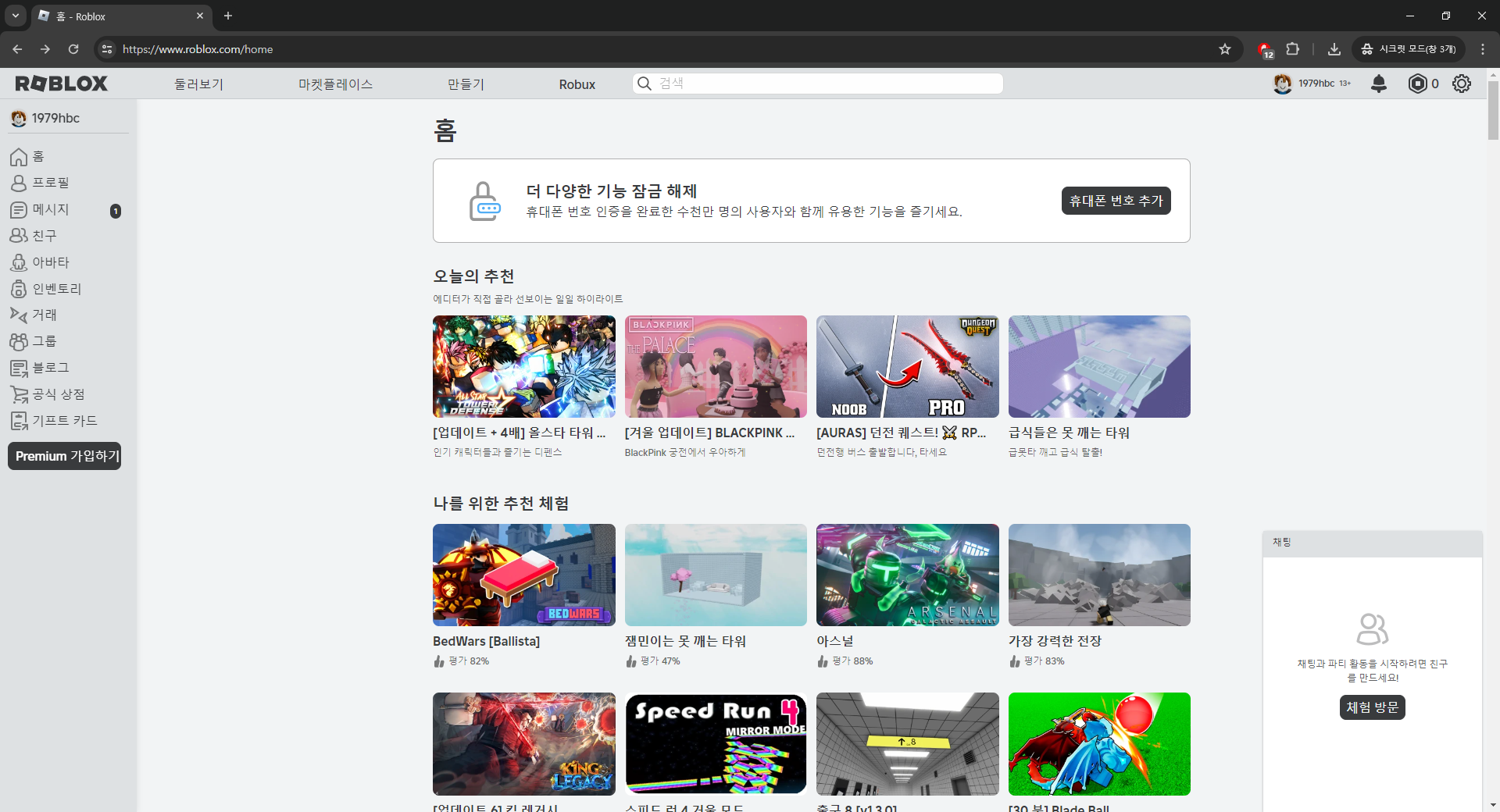This screenshot has height=812, width=1500.
Task: Open the browser extensions puzzle icon
Action: coord(1293,49)
